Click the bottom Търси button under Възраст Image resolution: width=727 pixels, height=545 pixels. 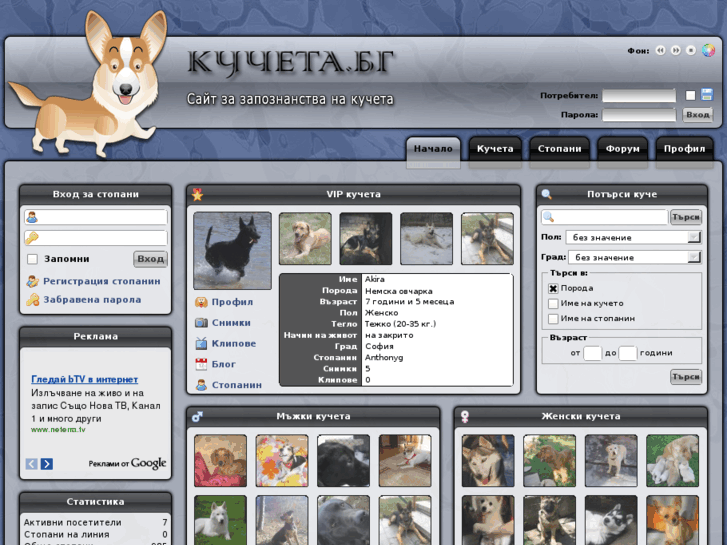[686, 377]
